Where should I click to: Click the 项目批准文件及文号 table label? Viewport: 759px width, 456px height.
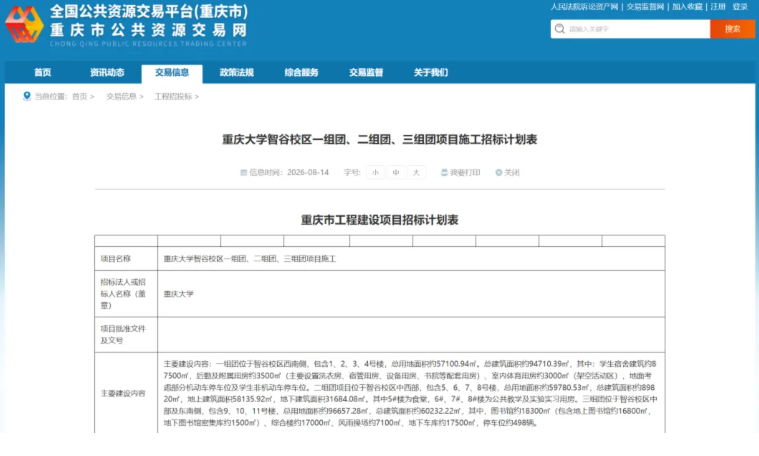(123, 334)
